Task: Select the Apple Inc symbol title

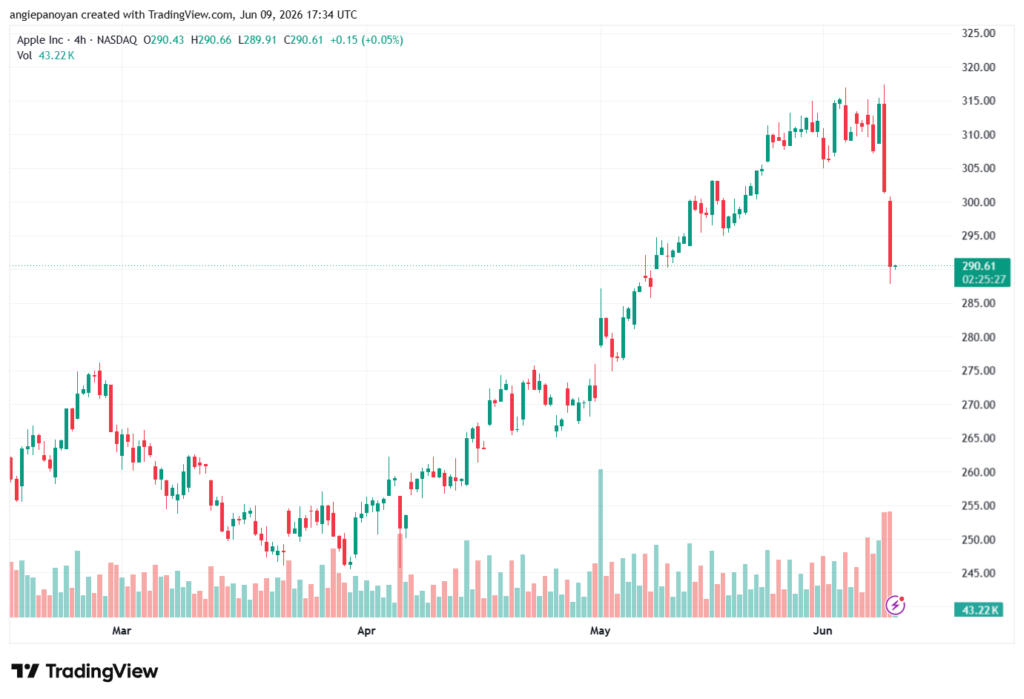Action: click(40, 40)
